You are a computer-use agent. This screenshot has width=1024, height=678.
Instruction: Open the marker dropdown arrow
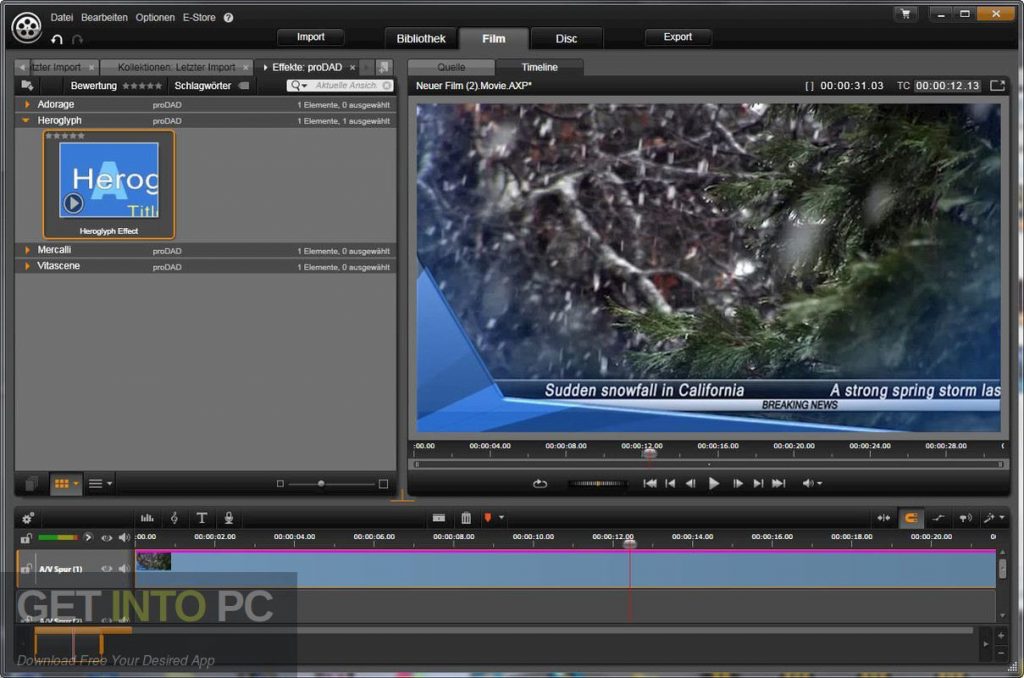502,518
